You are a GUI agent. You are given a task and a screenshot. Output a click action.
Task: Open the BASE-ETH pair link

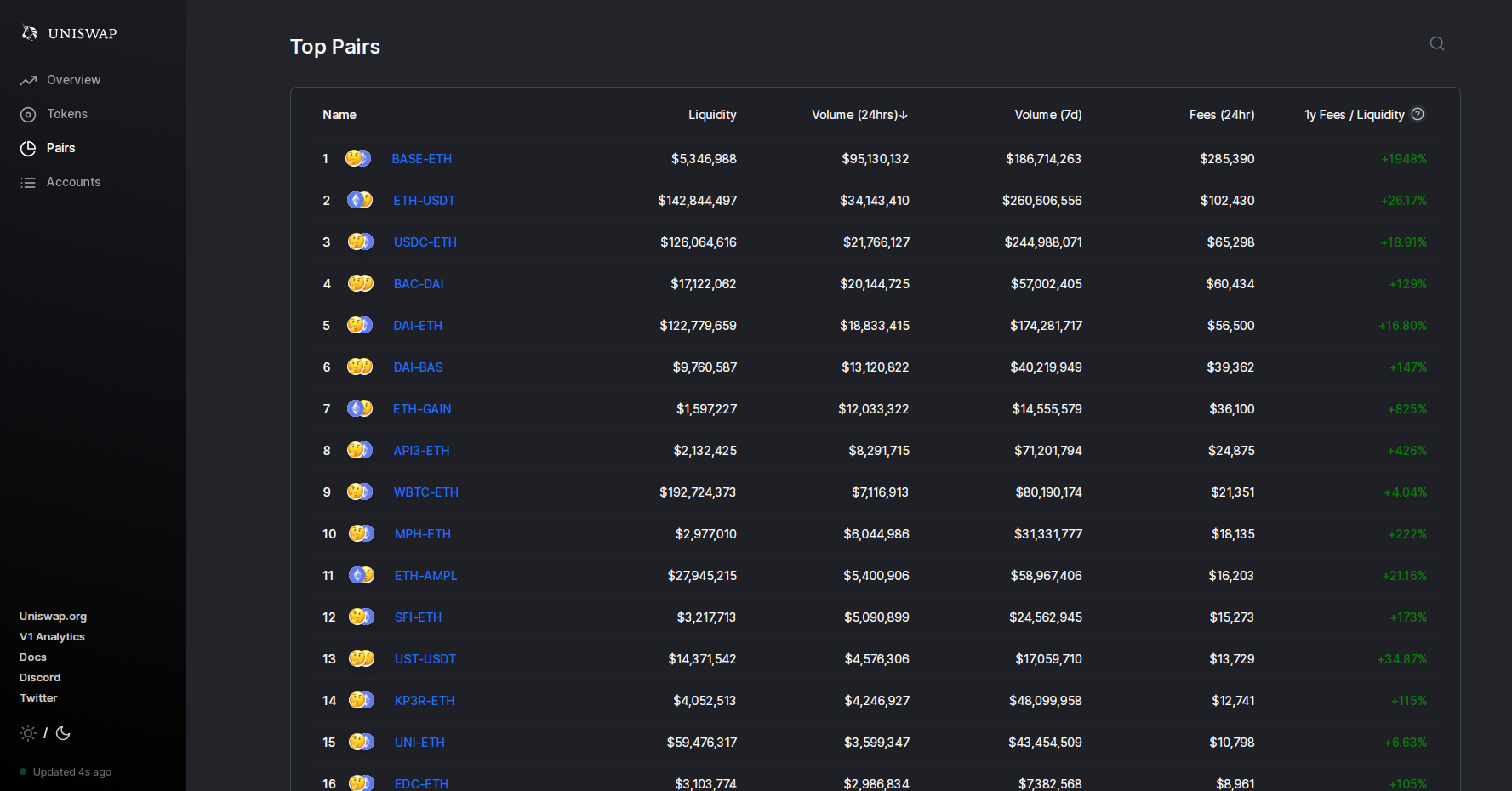422,159
